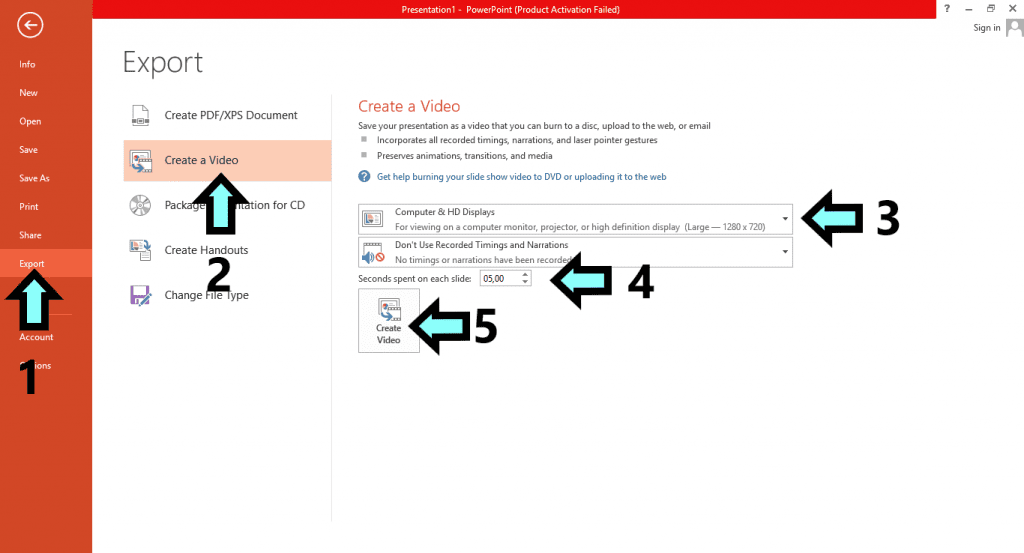
Task: Click the Change File Type floppy icon
Action: pyautogui.click(x=140, y=295)
